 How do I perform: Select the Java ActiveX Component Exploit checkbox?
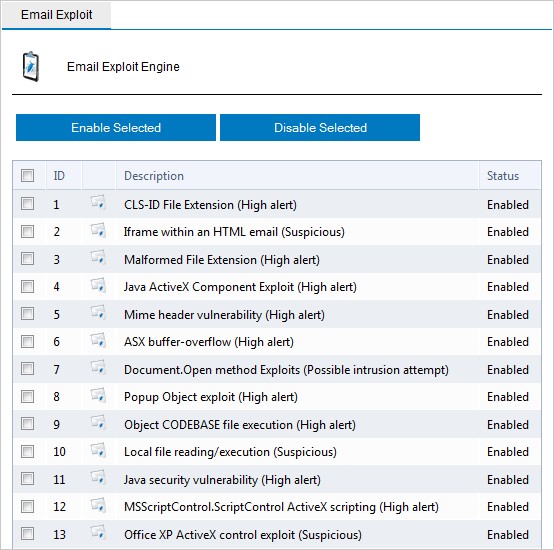[x=27, y=286]
